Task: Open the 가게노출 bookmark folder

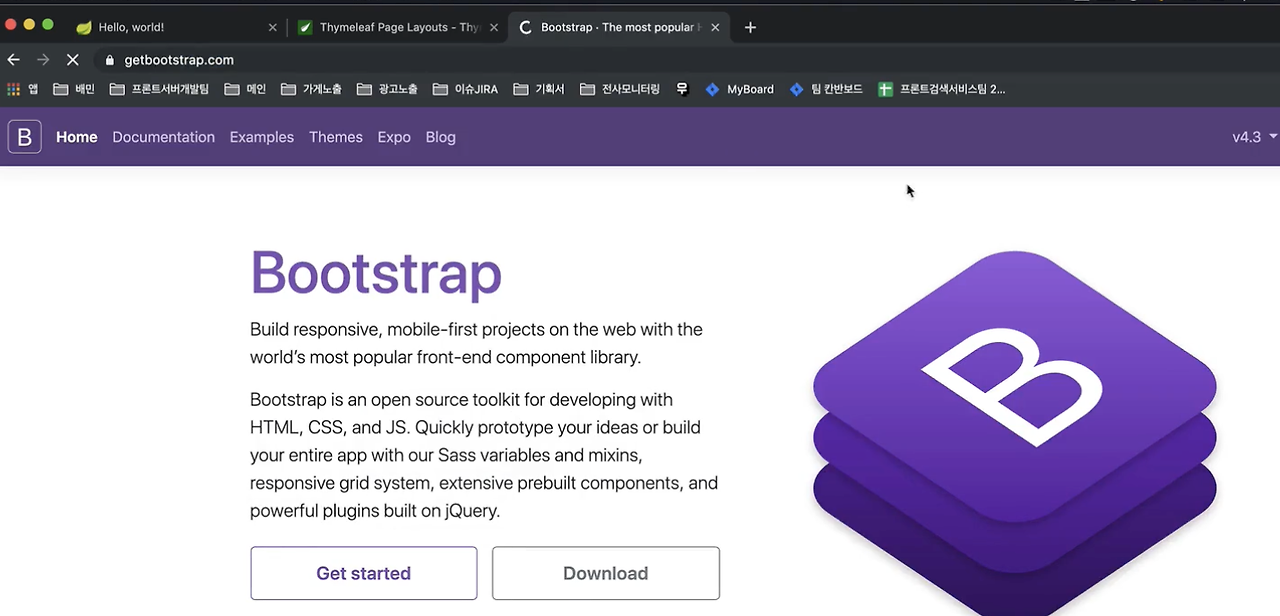Action: coord(311,89)
